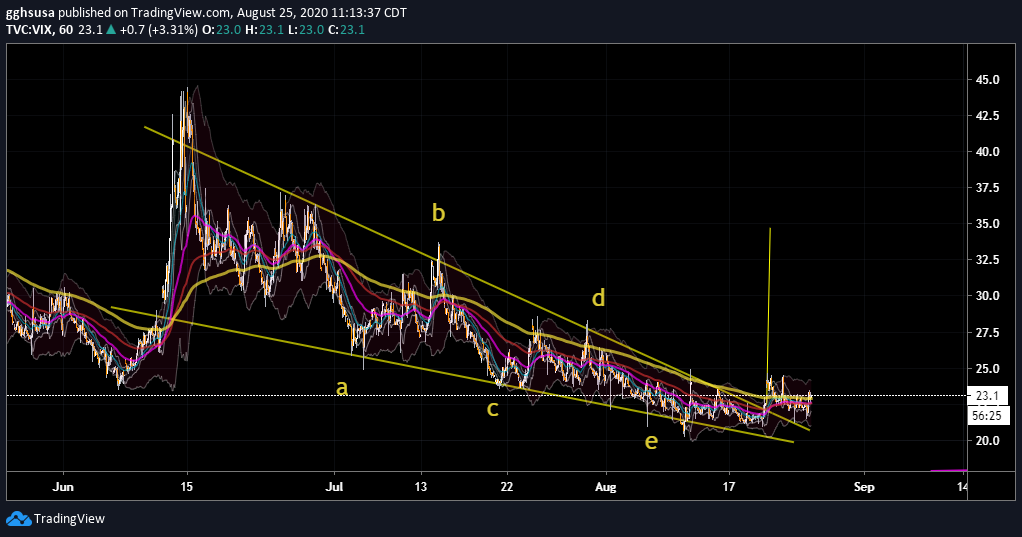Click the 13 date label on time axis
1022x537 pixels.
421,487
